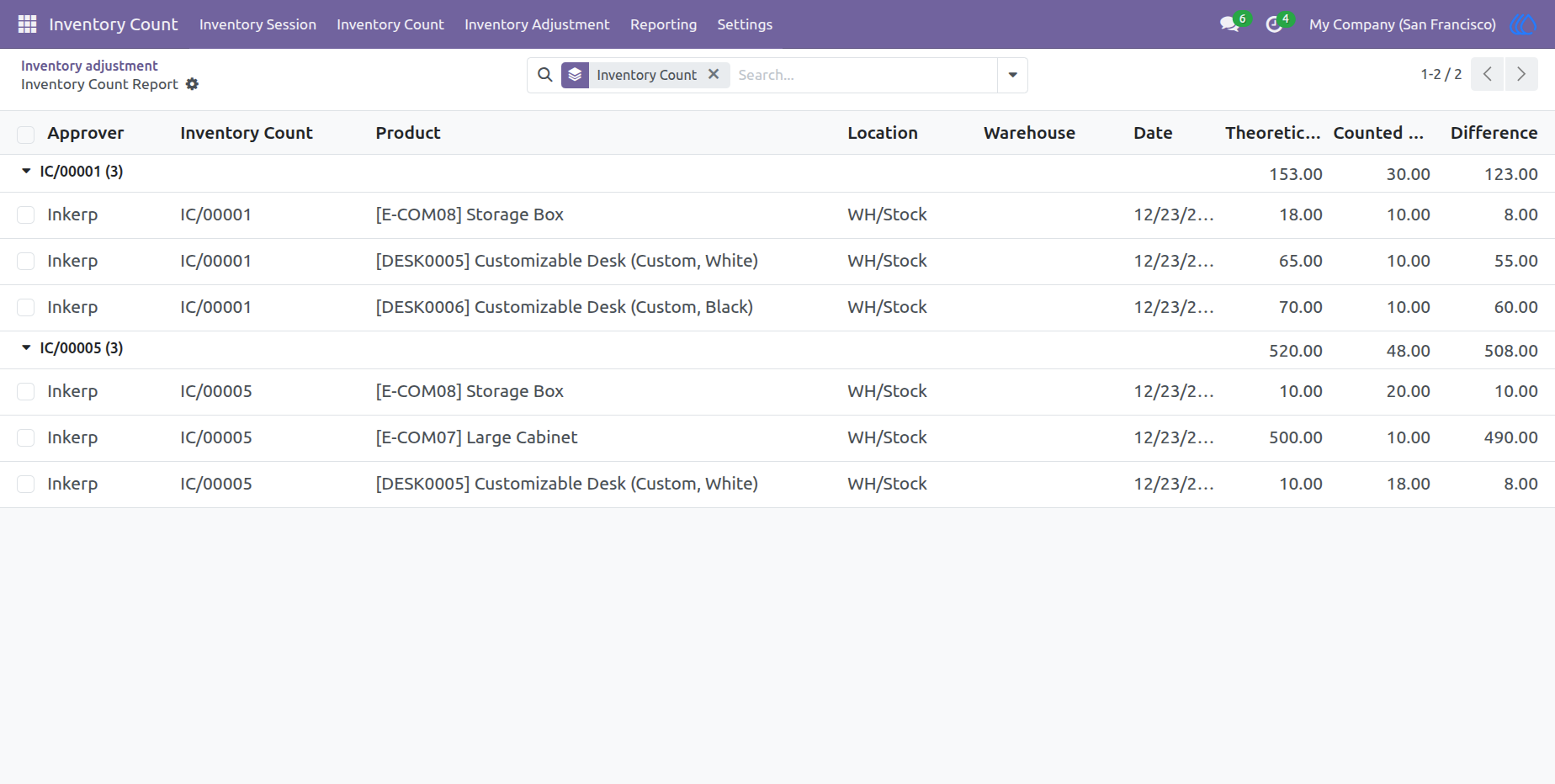This screenshot has width=1555, height=784.
Task: Click the Inventory Count app title
Action: (113, 24)
